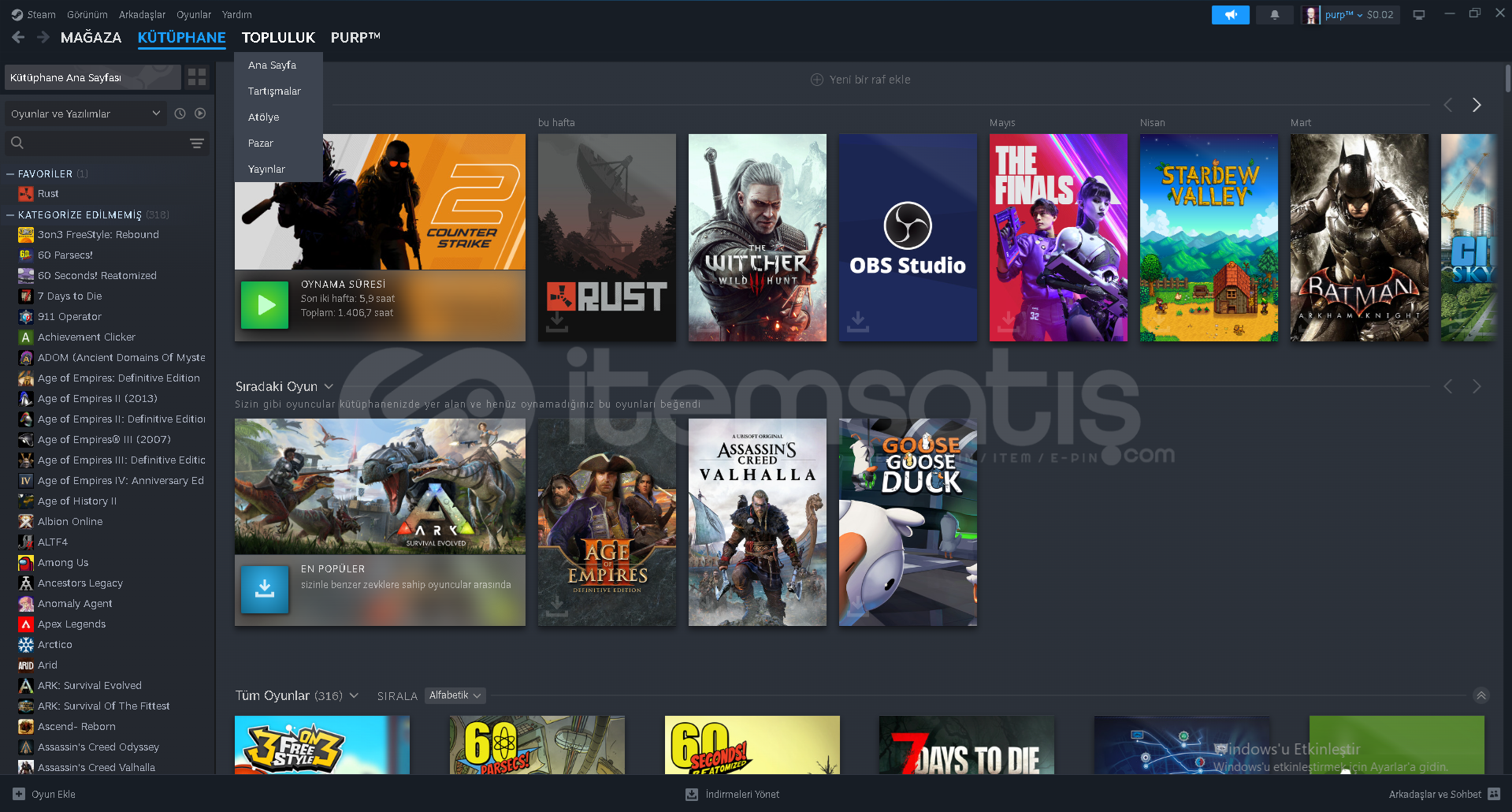Go to the PURP profile tab
The height and width of the screenshot is (812, 1512).
[x=355, y=37]
